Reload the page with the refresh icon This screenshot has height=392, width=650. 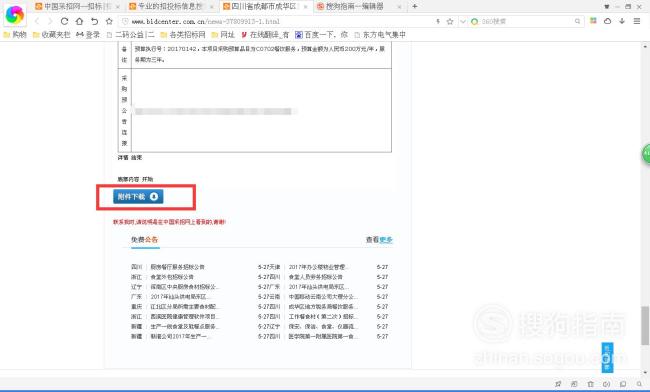click(x=64, y=21)
